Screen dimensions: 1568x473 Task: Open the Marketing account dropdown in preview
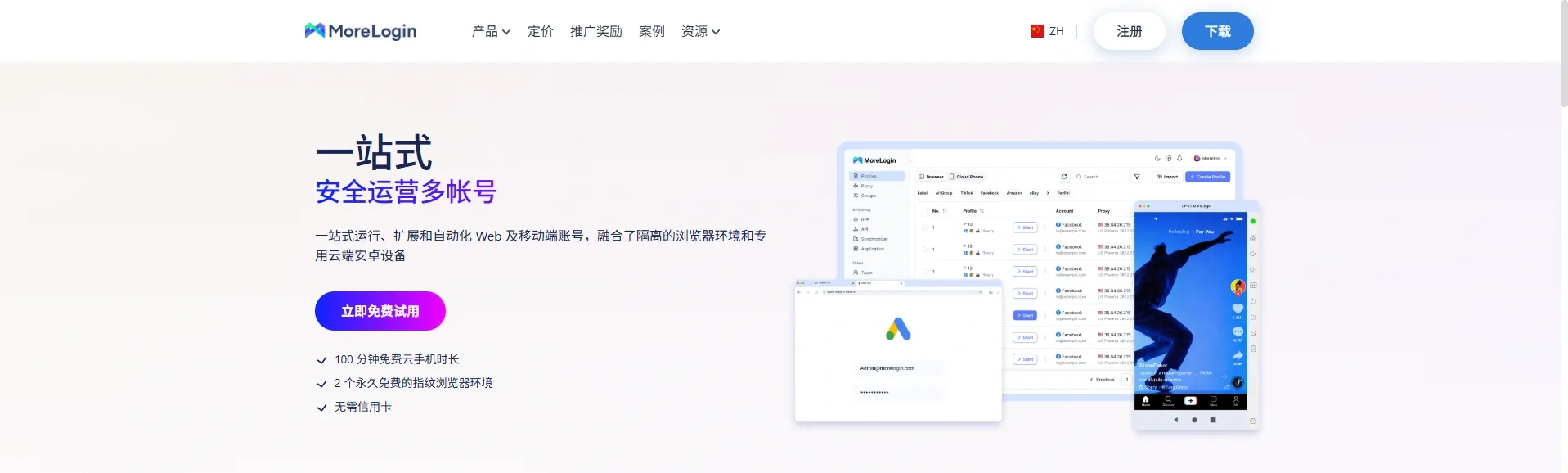pos(1211,158)
